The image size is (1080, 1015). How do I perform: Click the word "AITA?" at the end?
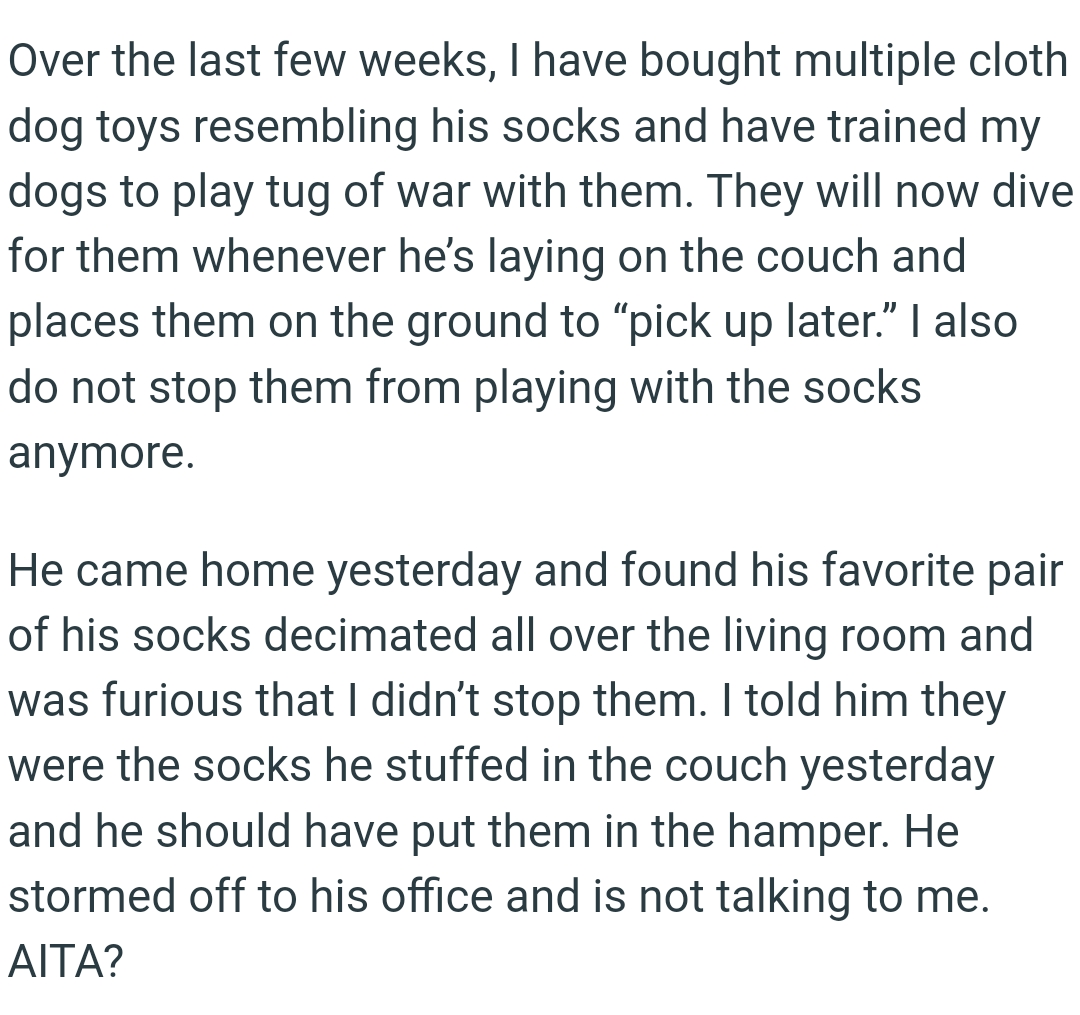click(66, 963)
